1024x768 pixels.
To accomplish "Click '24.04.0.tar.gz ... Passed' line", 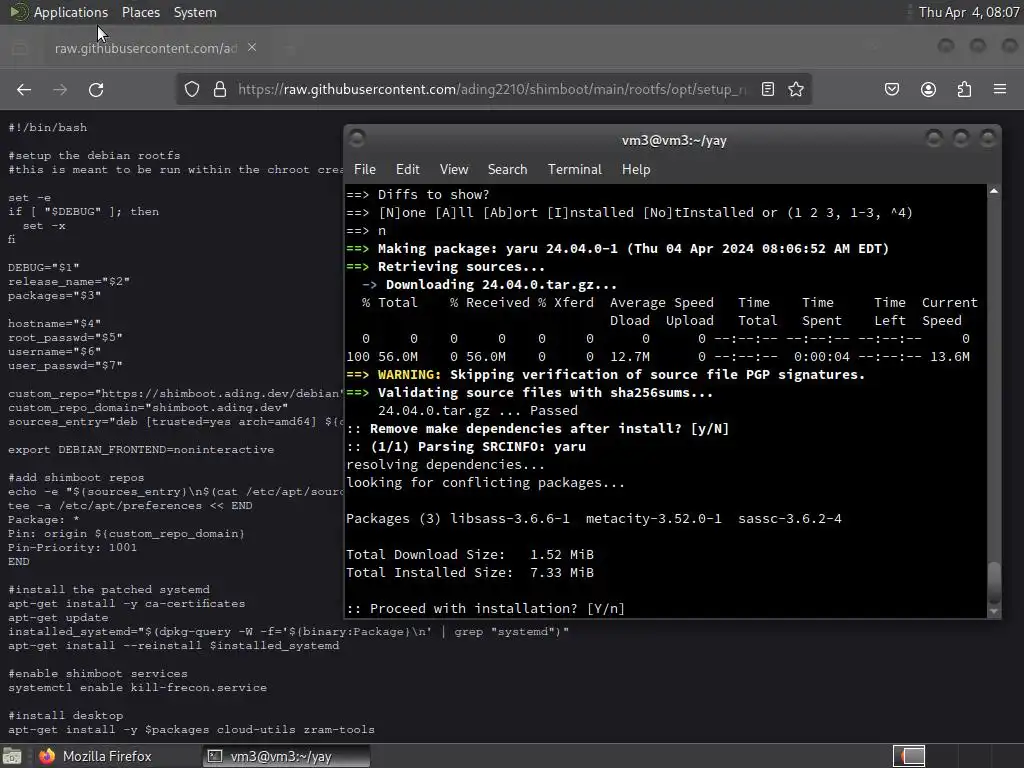I will (x=478, y=411).
